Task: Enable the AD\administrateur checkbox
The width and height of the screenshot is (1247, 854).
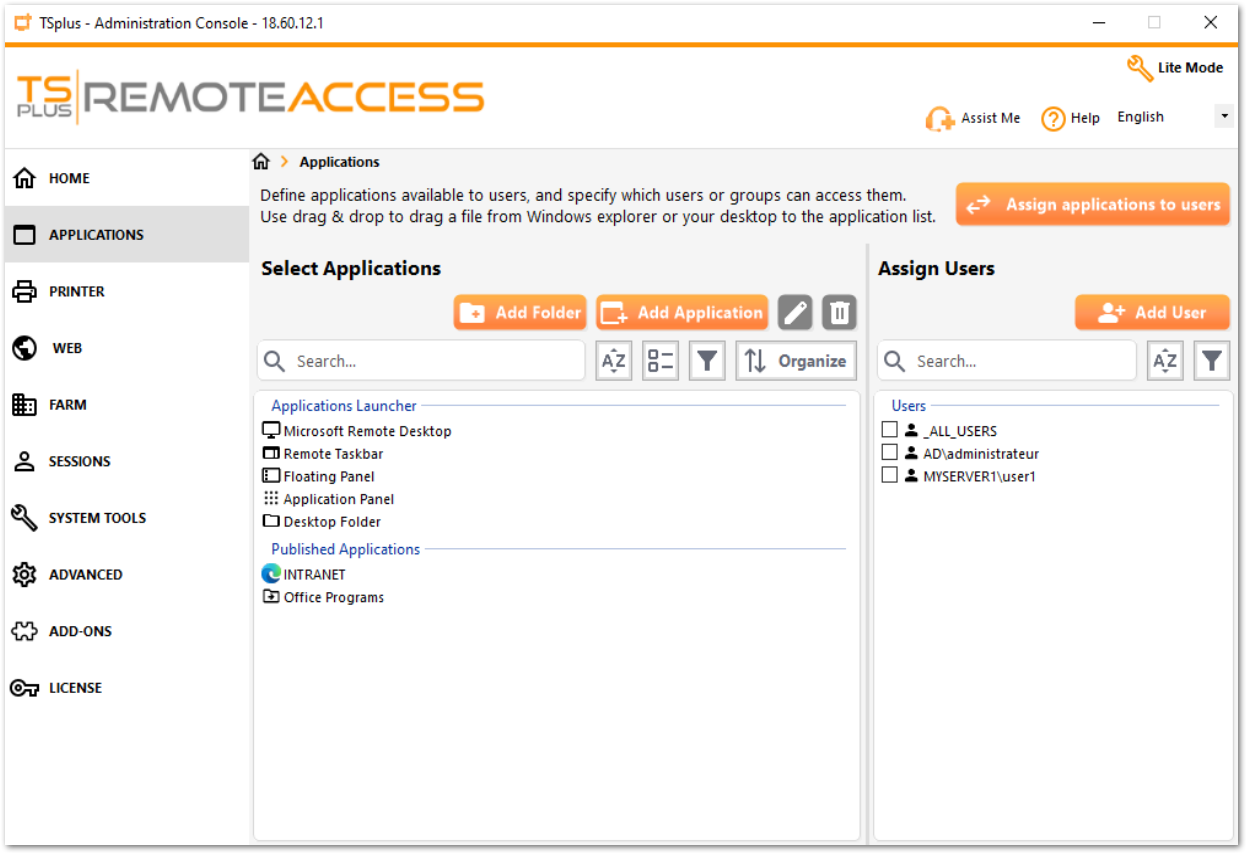Action: pos(889,451)
